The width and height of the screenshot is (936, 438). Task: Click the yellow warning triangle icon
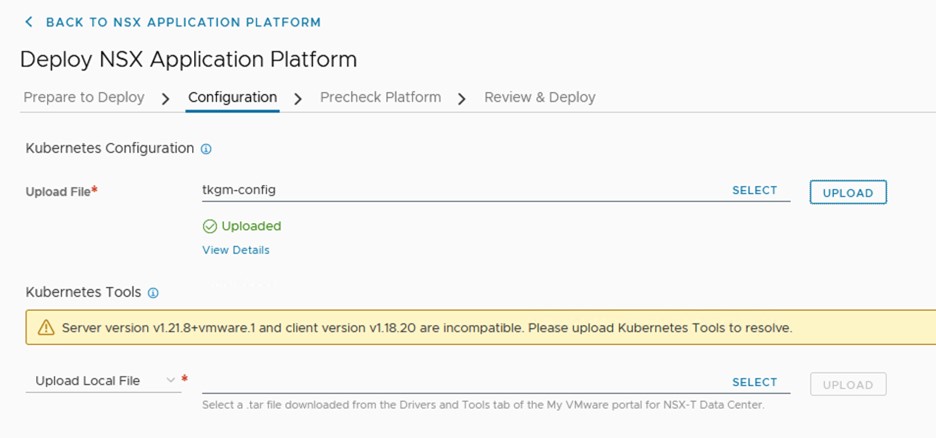pyautogui.click(x=46, y=328)
